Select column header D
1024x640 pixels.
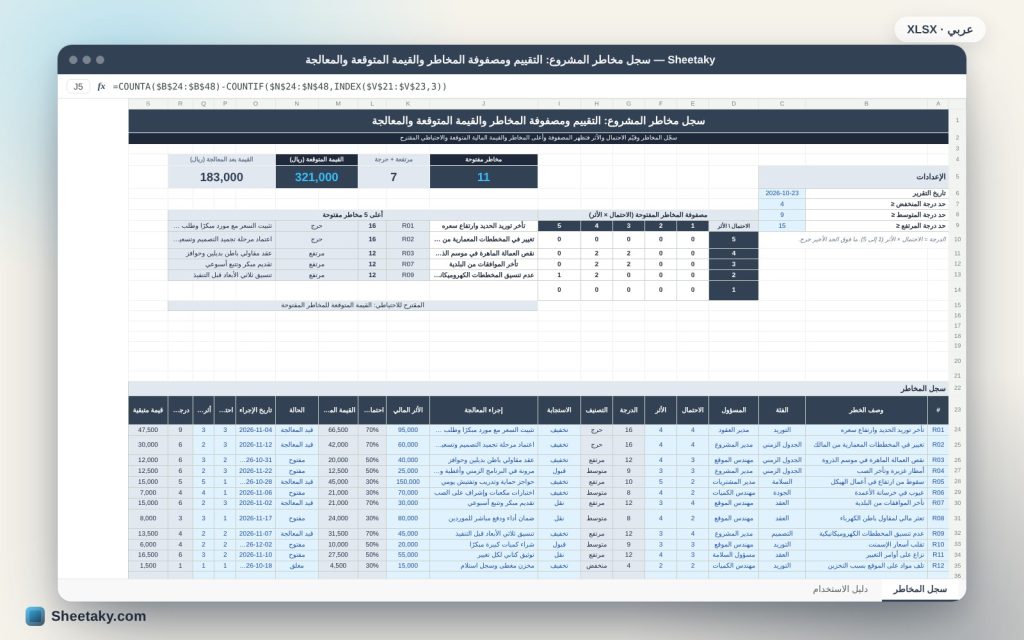[x=733, y=104]
